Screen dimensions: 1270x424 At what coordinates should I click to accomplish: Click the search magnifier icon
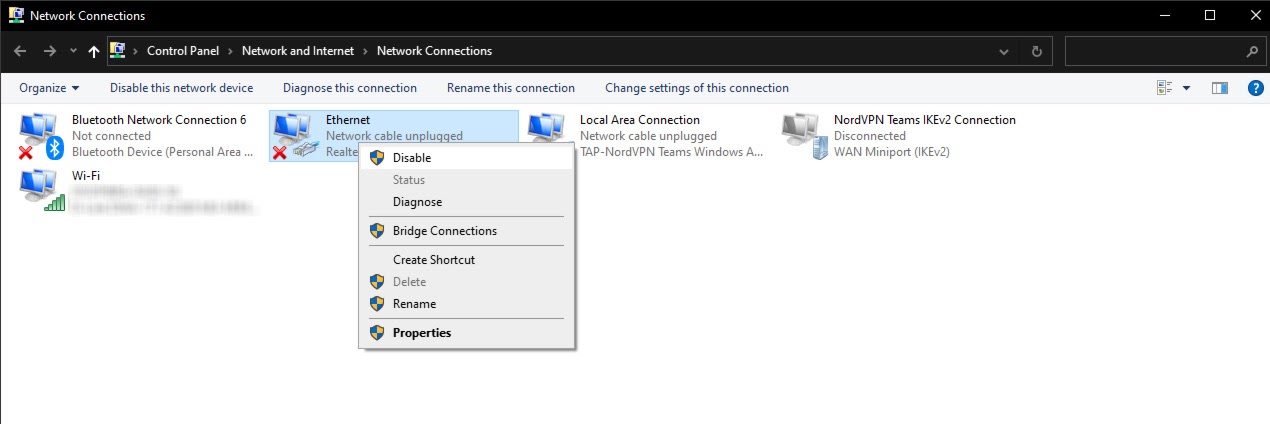1252,51
